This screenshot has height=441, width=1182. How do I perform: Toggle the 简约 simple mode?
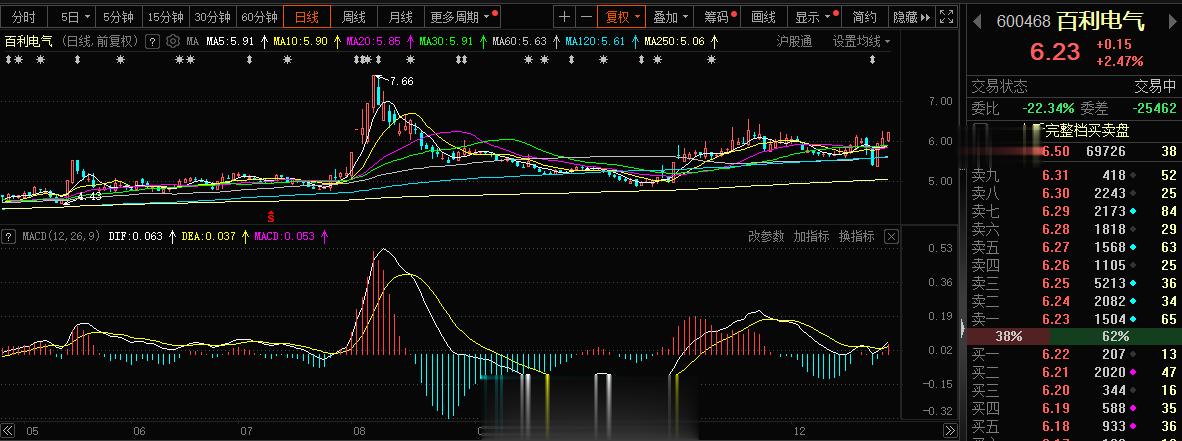coord(864,17)
